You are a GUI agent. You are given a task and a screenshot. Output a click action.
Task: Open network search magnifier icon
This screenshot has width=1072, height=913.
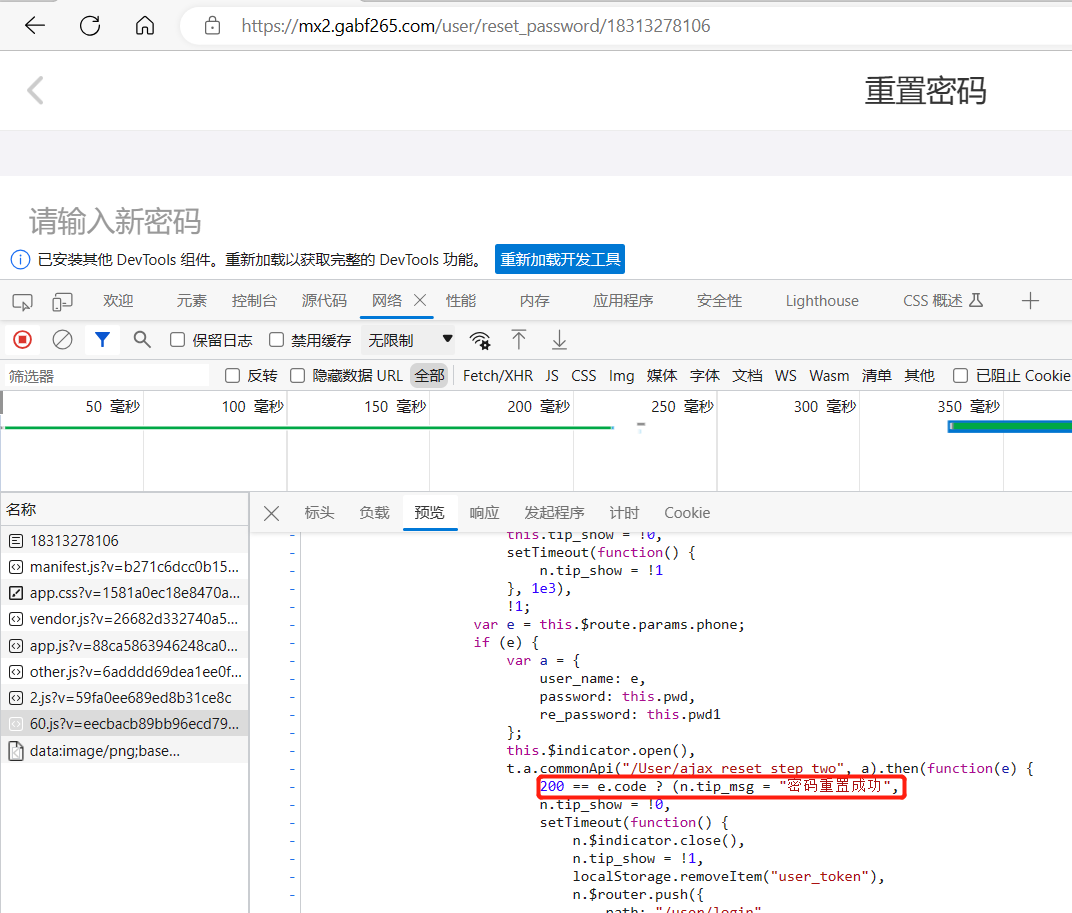click(x=142, y=340)
